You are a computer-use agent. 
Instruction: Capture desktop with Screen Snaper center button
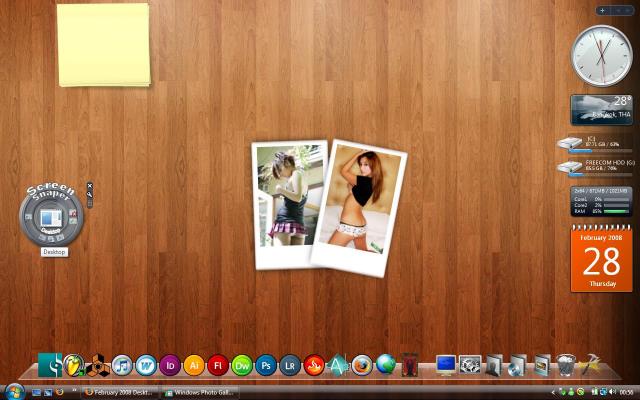point(51,218)
